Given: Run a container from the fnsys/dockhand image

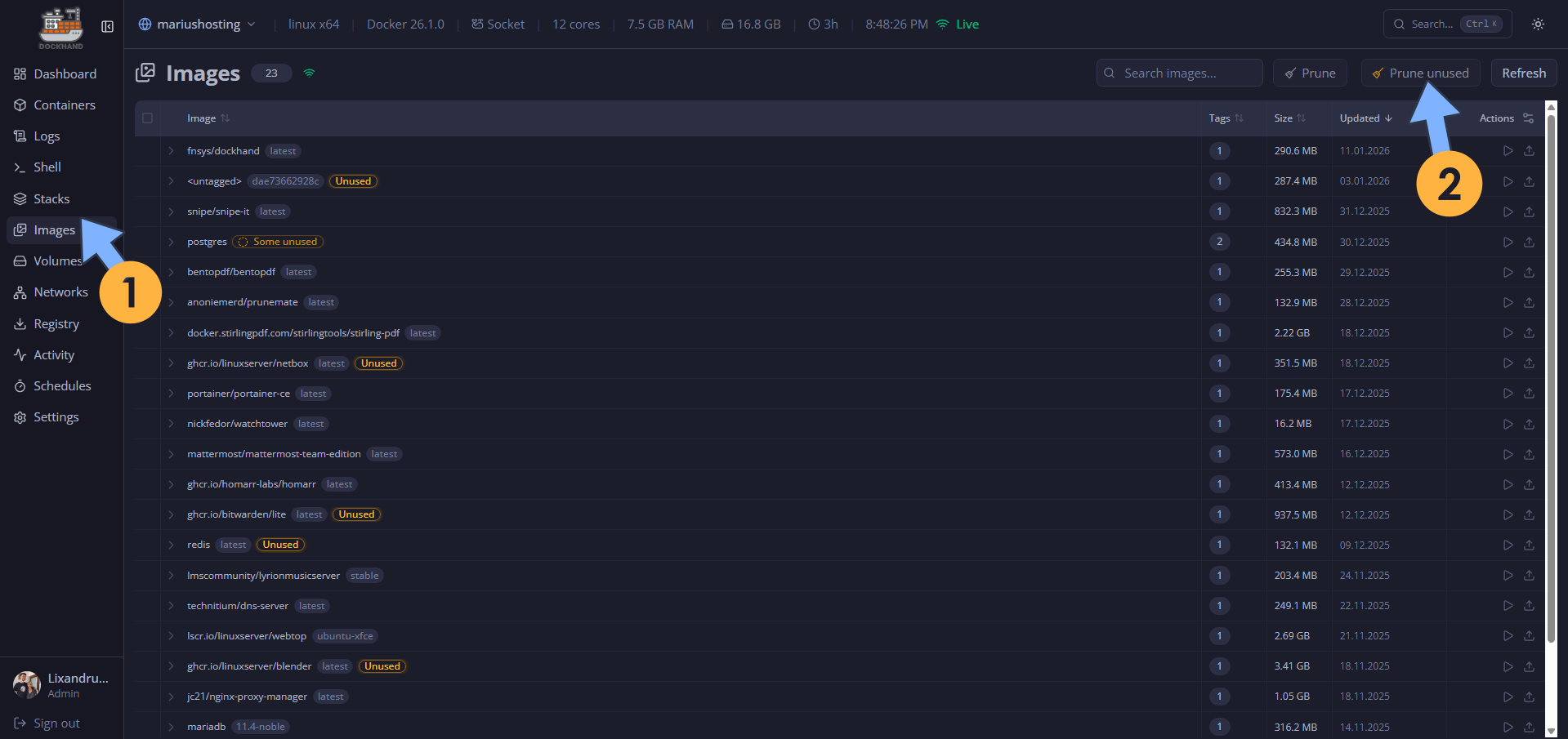Looking at the screenshot, I should click(x=1508, y=150).
